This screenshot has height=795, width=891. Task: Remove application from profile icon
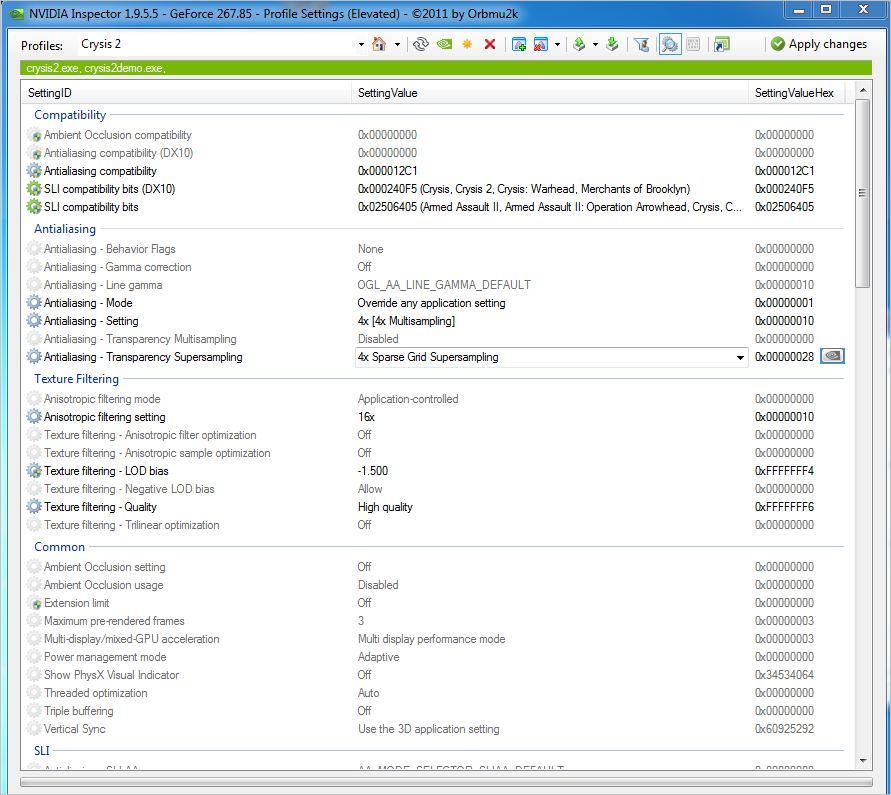[x=541, y=44]
